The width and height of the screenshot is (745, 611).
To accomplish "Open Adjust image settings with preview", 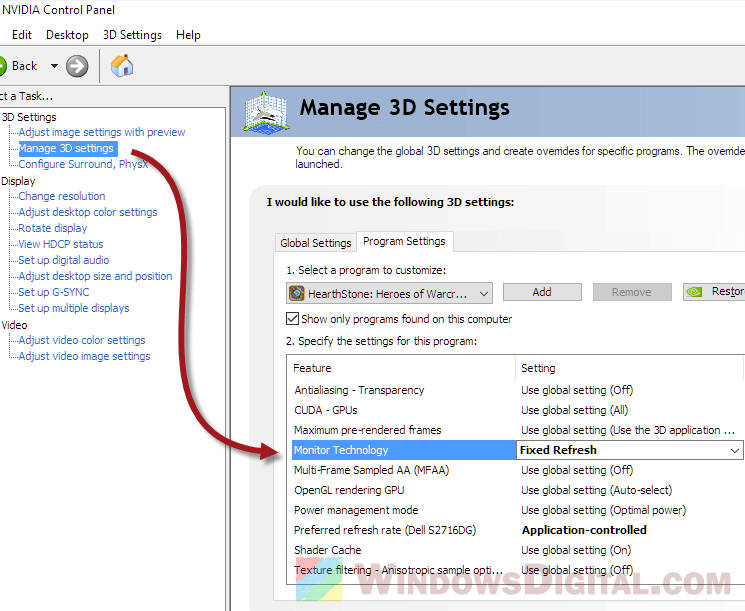I will (x=102, y=132).
